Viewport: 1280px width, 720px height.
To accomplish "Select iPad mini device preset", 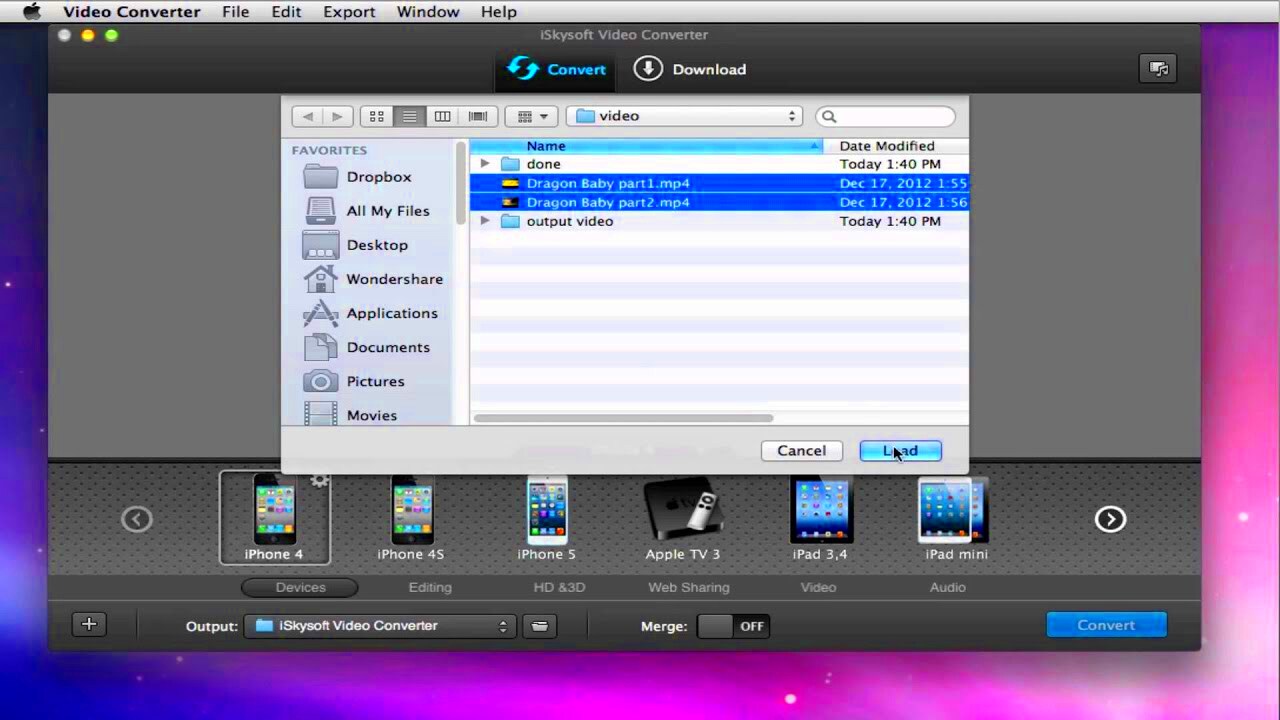I will click(956, 517).
